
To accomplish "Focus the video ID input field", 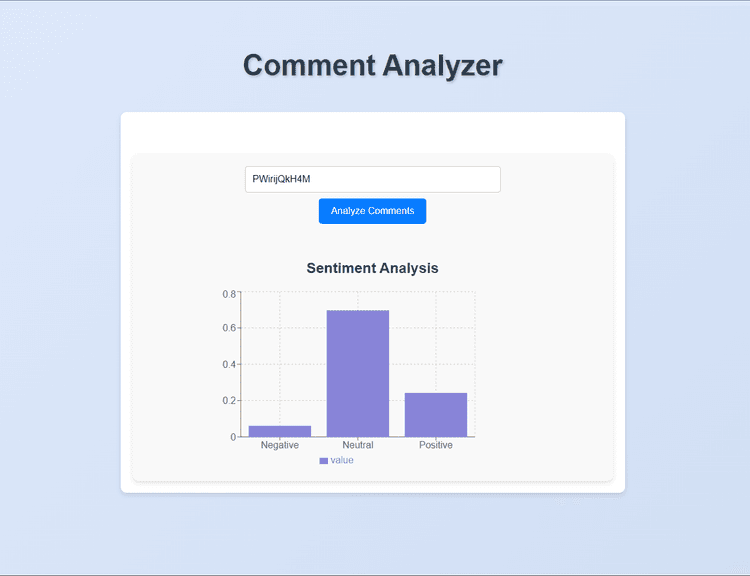I will pos(373,179).
